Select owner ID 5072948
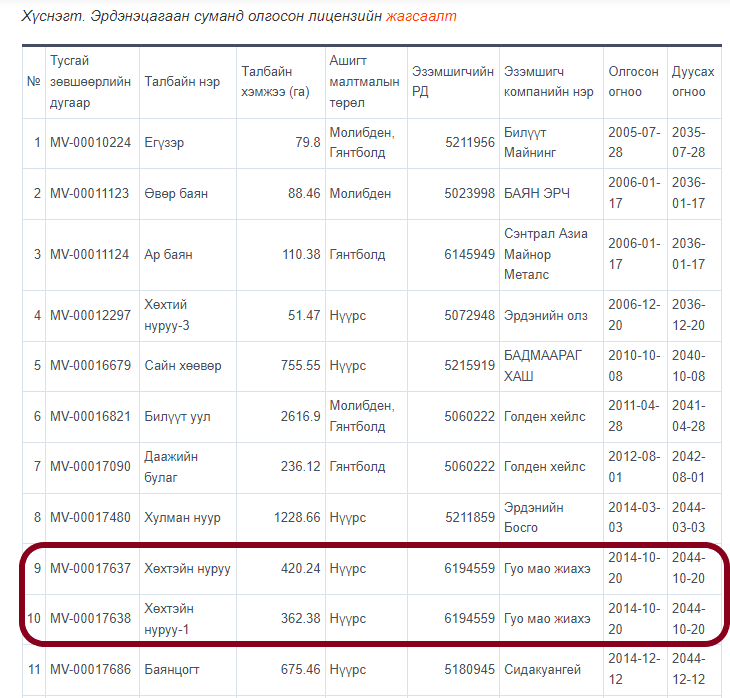This screenshot has width=730, height=698. point(469,315)
